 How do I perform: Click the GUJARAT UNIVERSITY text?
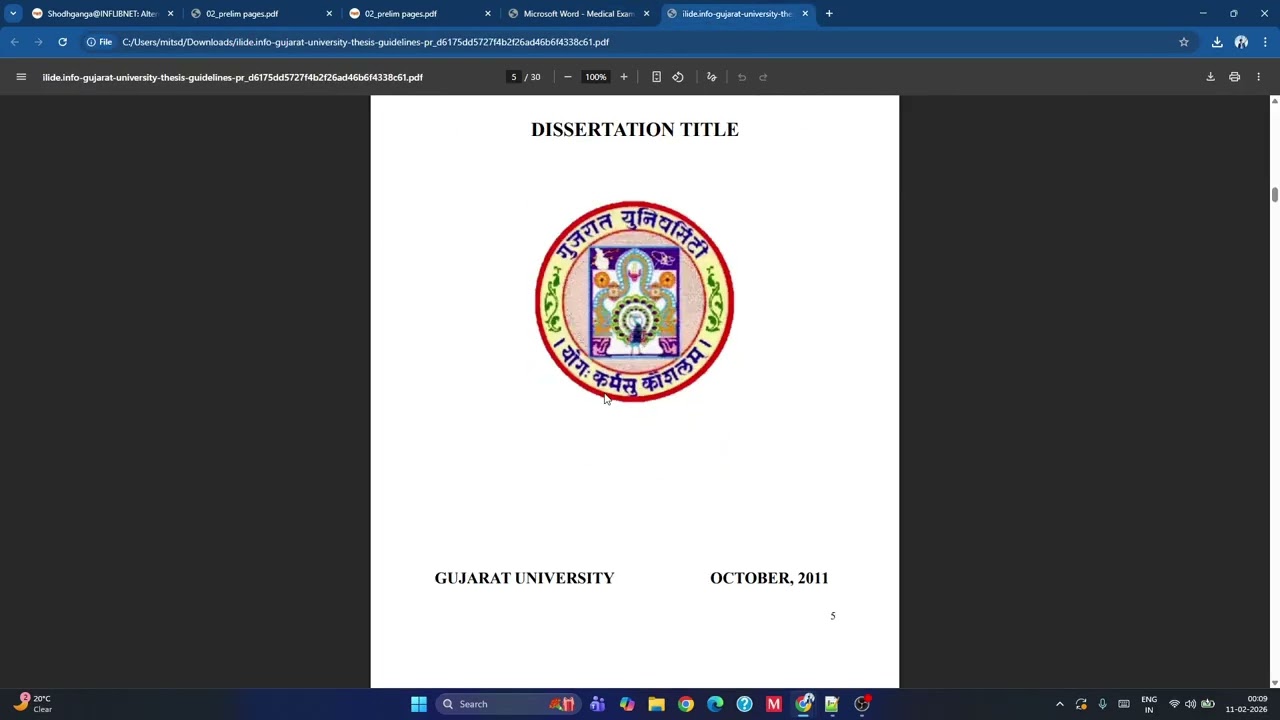pyautogui.click(x=524, y=578)
